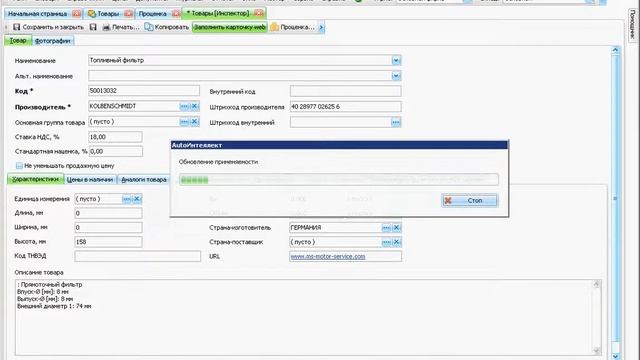Close the Начальная страница tab
This screenshot has width=640, height=360.
tap(76, 14)
